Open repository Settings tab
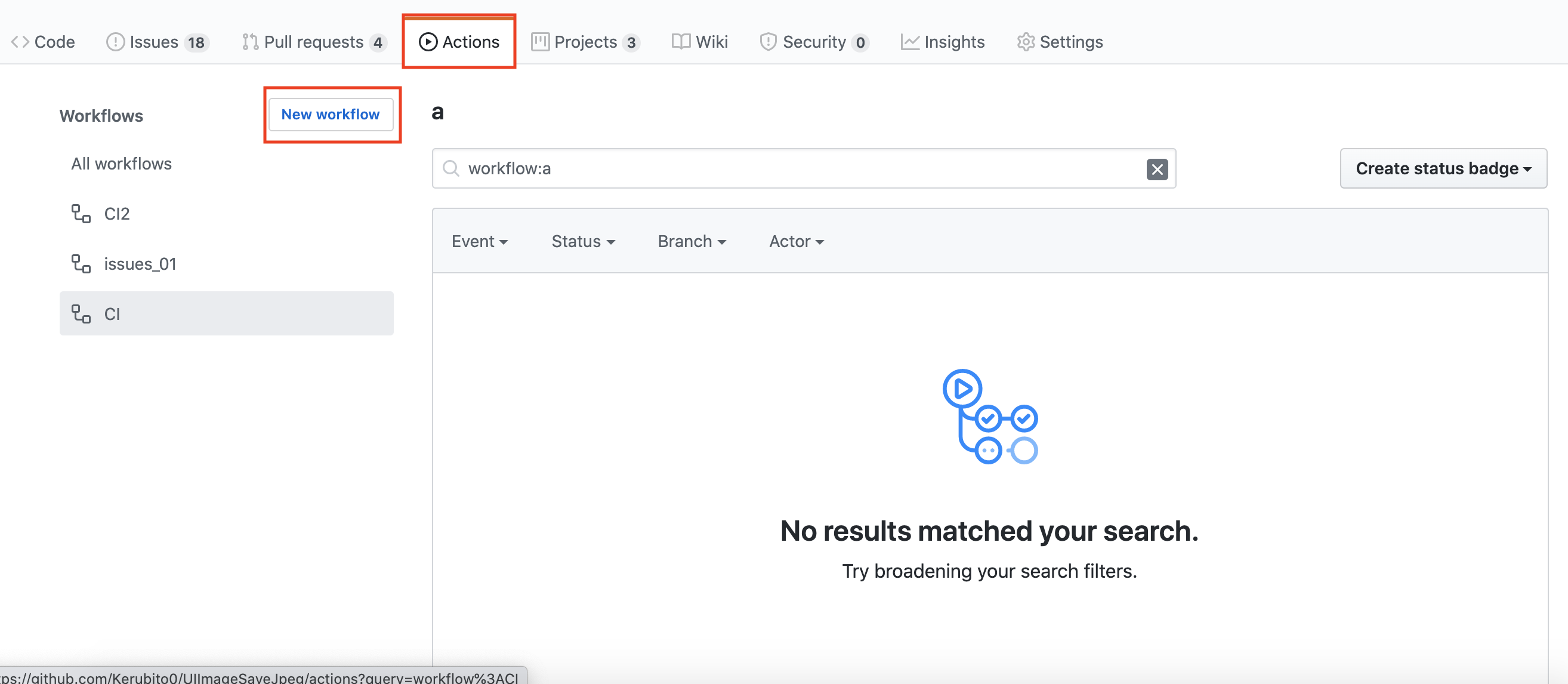The image size is (1568, 684). click(x=1060, y=42)
